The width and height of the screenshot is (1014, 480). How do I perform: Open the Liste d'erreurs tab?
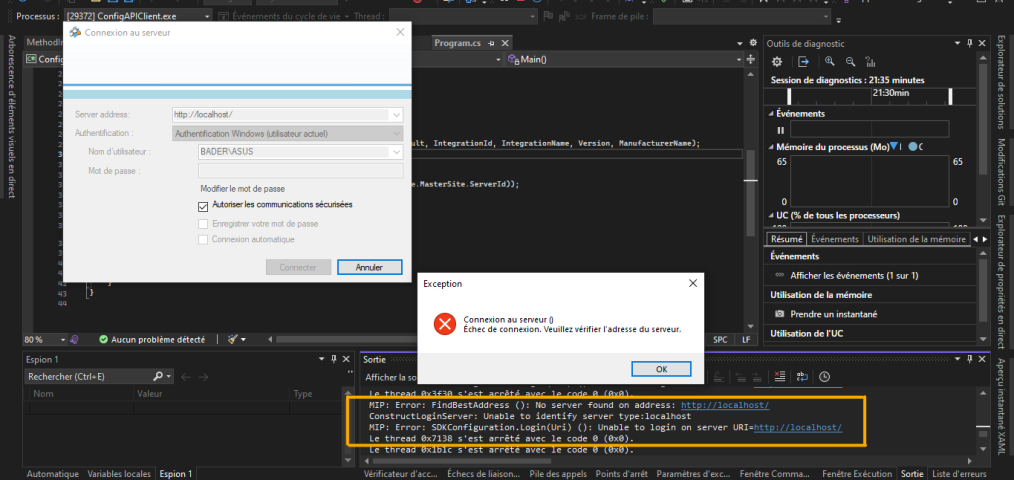click(x=957, y=473)
